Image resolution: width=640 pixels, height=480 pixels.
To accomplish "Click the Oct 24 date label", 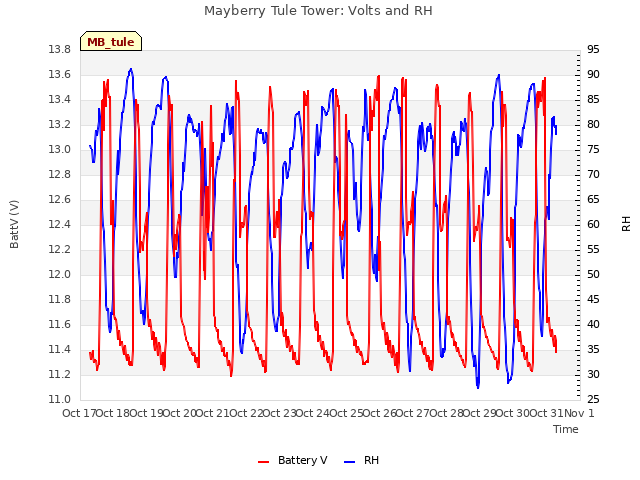I will (x=313, y=413).
